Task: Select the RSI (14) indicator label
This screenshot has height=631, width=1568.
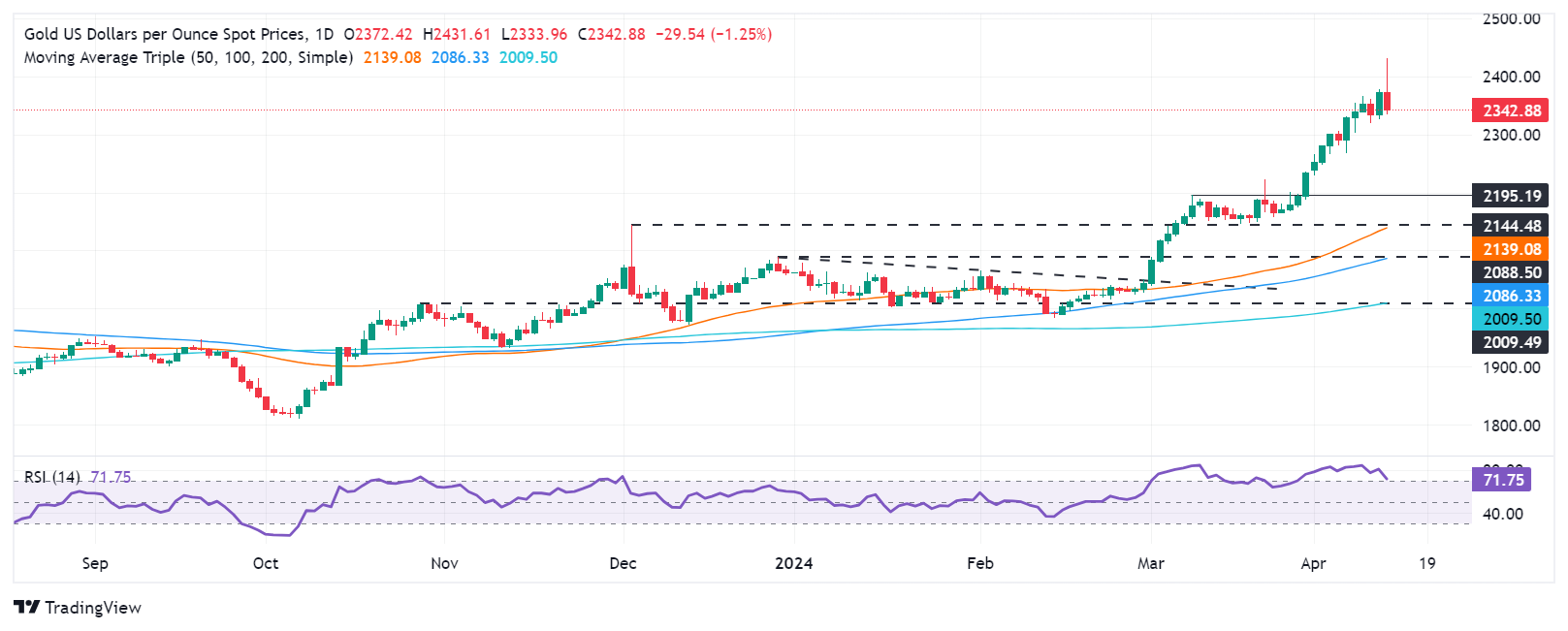Action: tap(52, 477)
